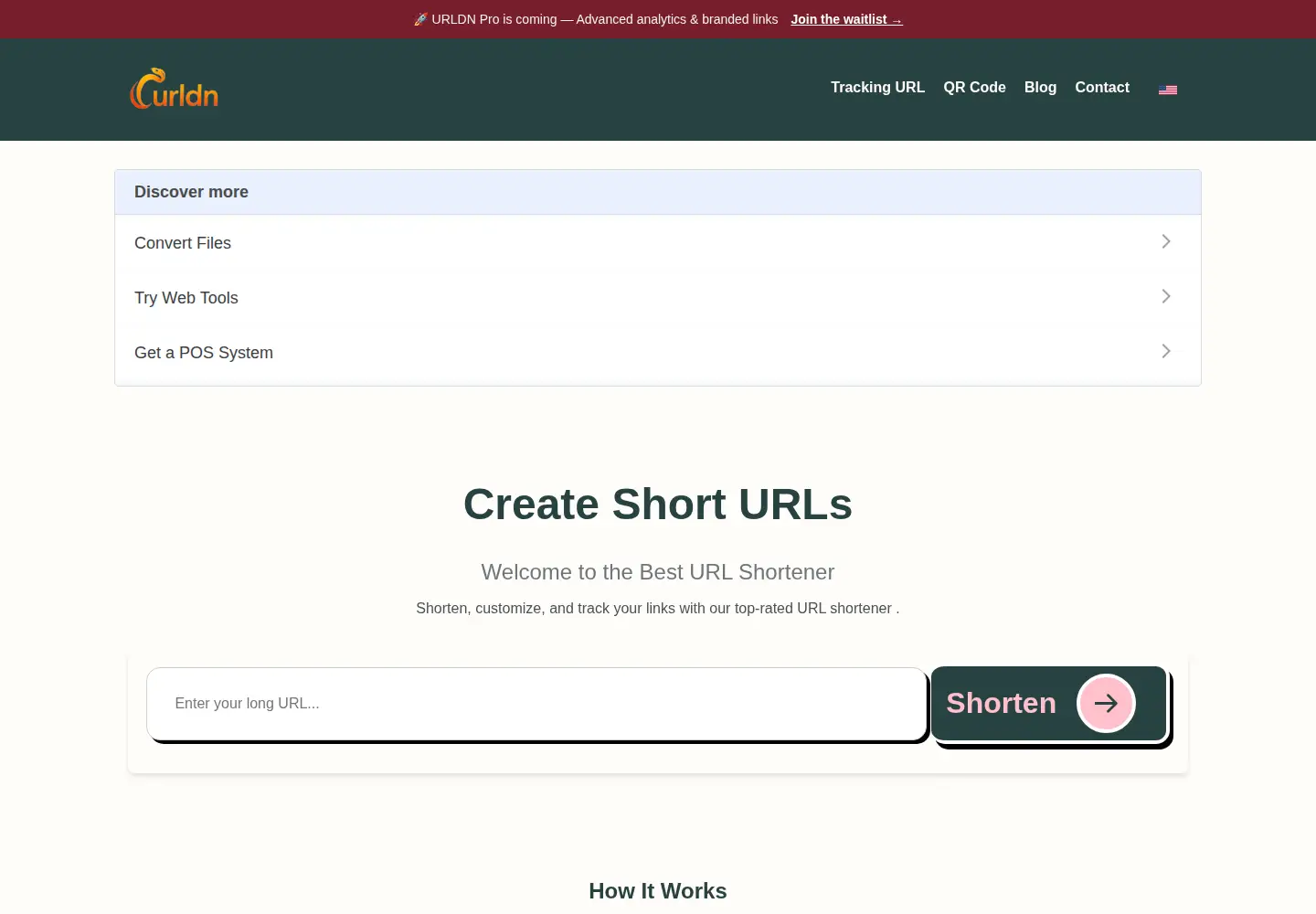
Task: Click the Shorten button label
Action: pos(1001,703)
